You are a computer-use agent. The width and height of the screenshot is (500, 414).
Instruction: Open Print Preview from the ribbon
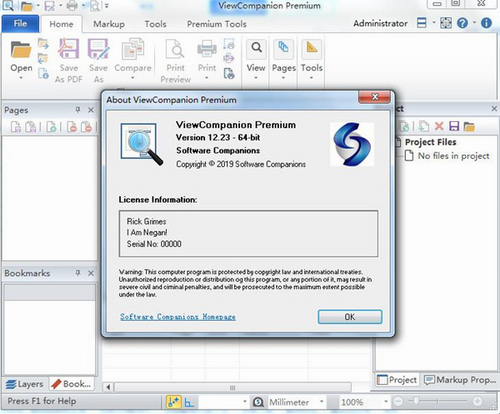[175, 60]
